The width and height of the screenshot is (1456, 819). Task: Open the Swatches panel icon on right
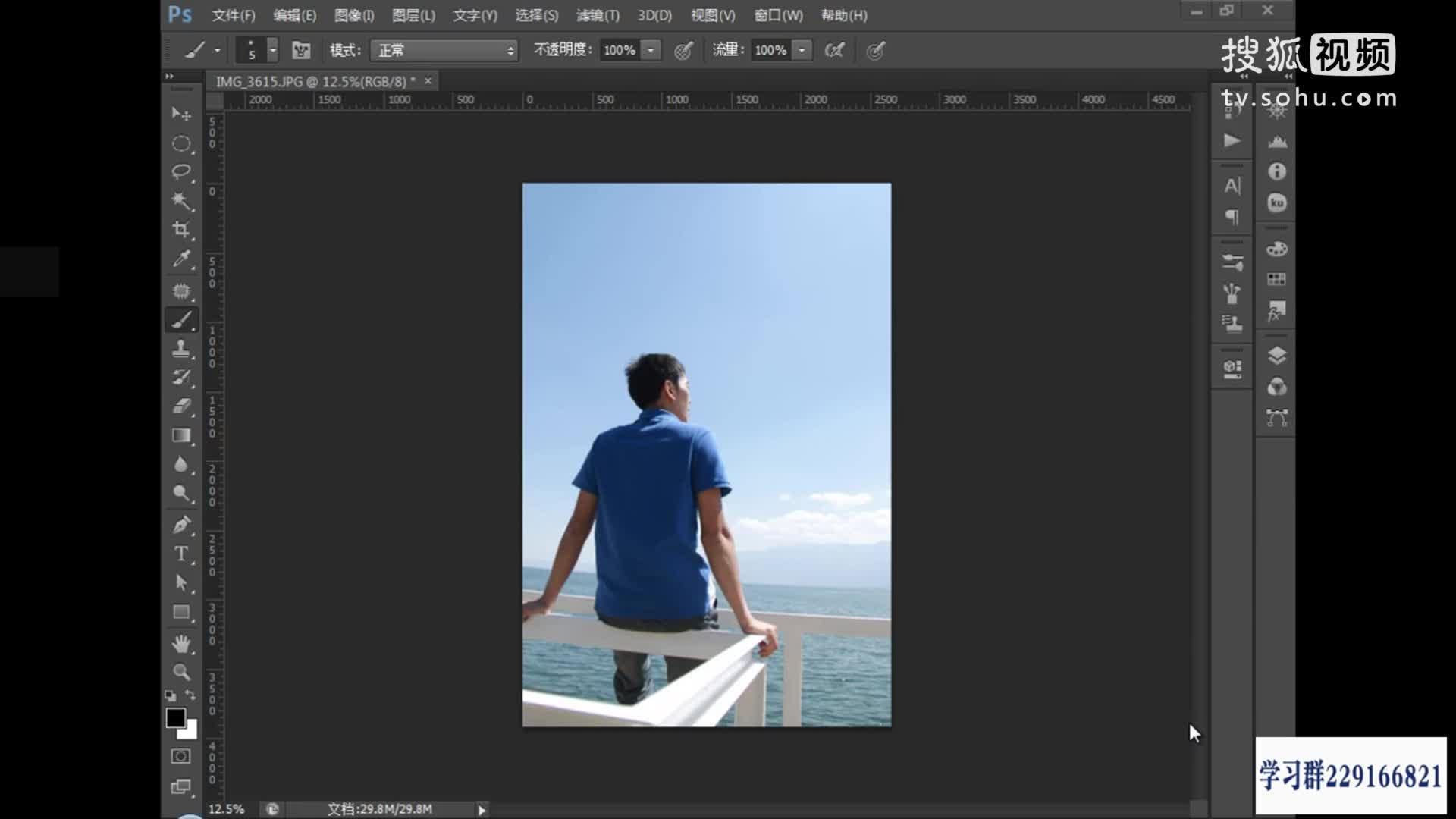(x=1277, y=278)
